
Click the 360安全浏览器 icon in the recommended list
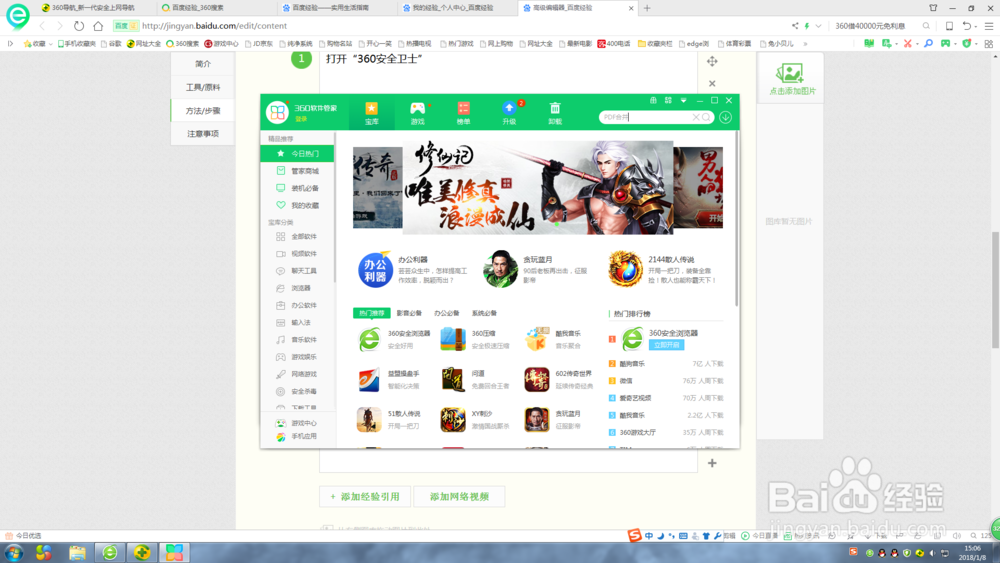[x=369, y=339]
